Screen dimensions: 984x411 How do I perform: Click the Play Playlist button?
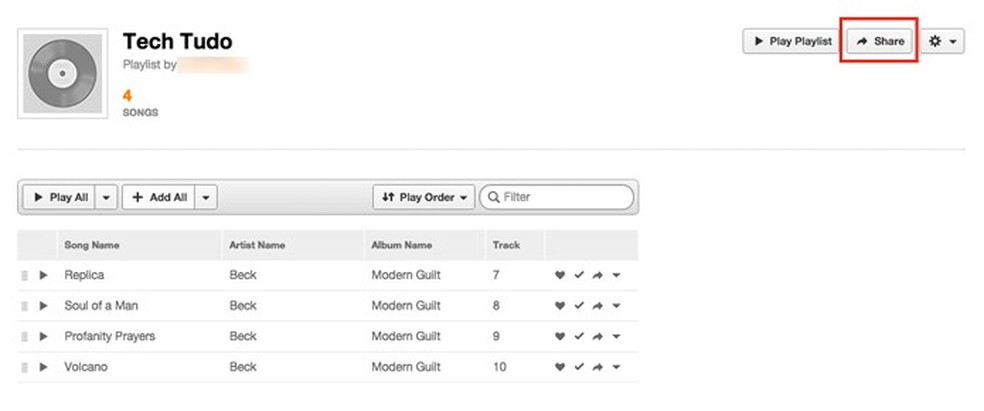(x=791, y=41)
